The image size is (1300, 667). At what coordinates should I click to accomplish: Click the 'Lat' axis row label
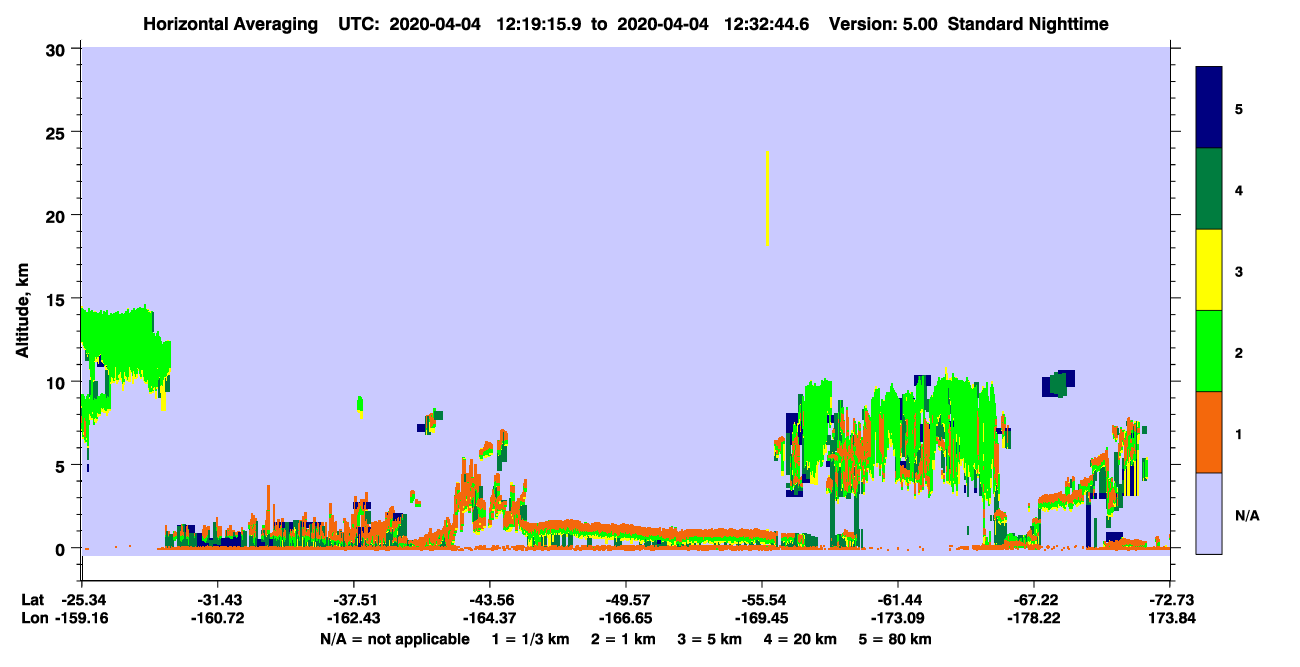click(32, 600)
